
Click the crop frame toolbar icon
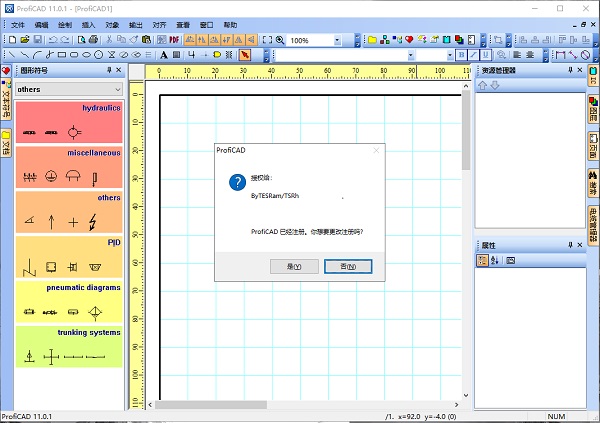point(498,40)
